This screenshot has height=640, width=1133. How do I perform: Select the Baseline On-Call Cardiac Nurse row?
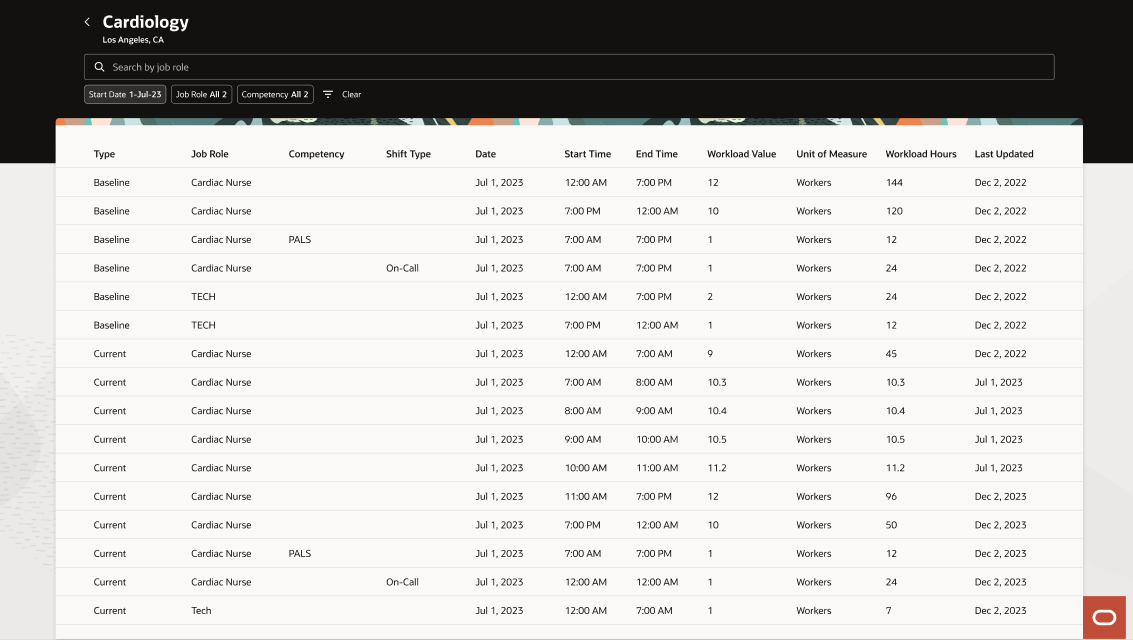500,268
